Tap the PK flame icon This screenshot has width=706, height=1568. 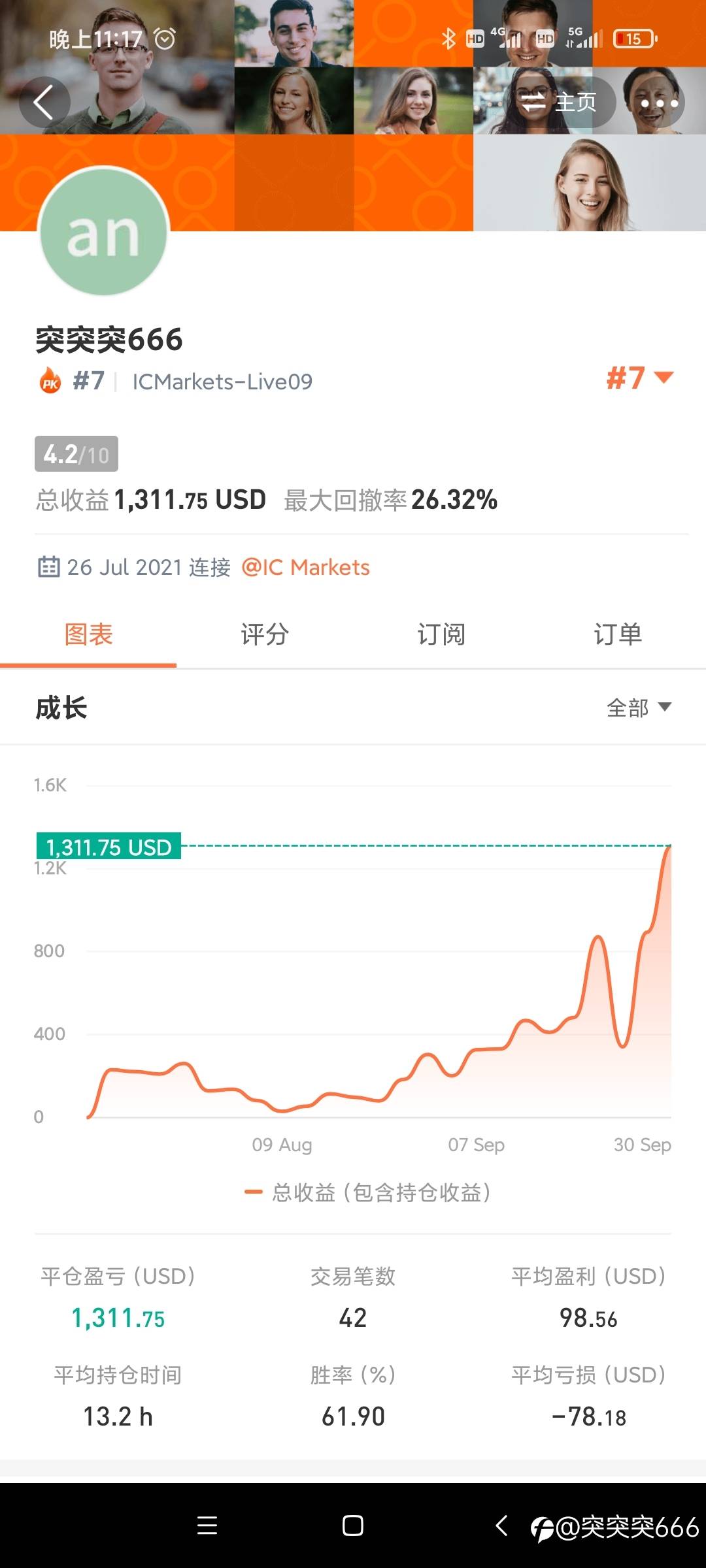pos(50,381)
